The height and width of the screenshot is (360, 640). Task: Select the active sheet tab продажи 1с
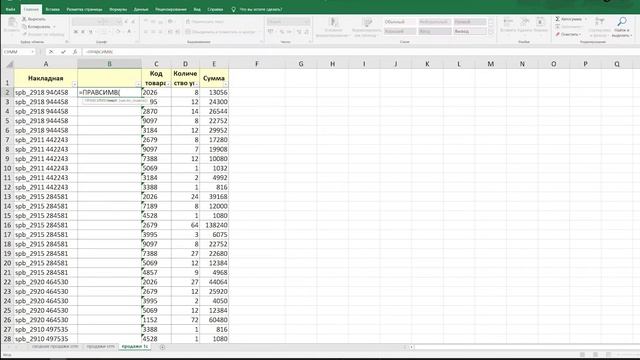(x=135, y=347)
